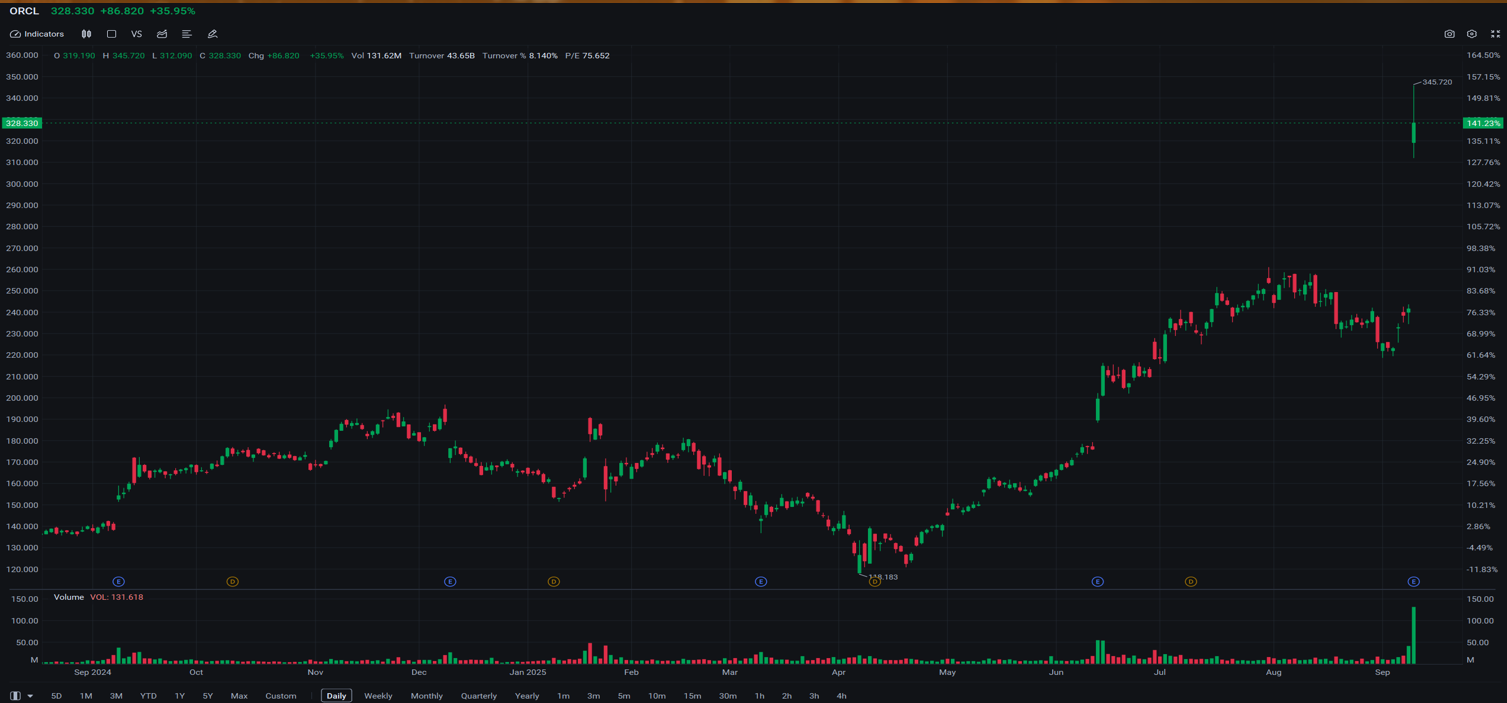This screenshot has height=703, width=1507.
Task: Click the 118.183 low price label on chart
Action: (883, 577)
